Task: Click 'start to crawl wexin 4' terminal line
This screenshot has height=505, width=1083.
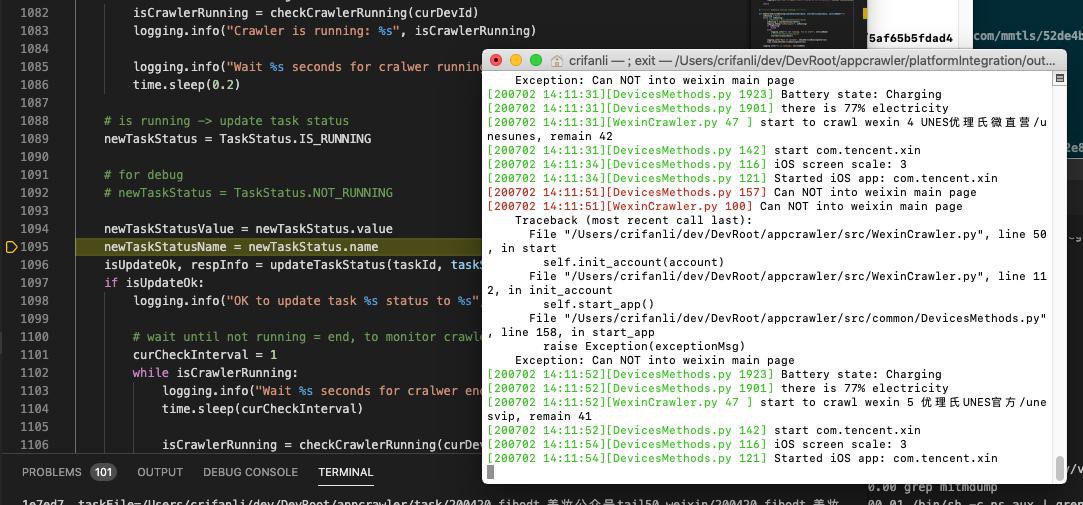Action: tap(767, 122)
